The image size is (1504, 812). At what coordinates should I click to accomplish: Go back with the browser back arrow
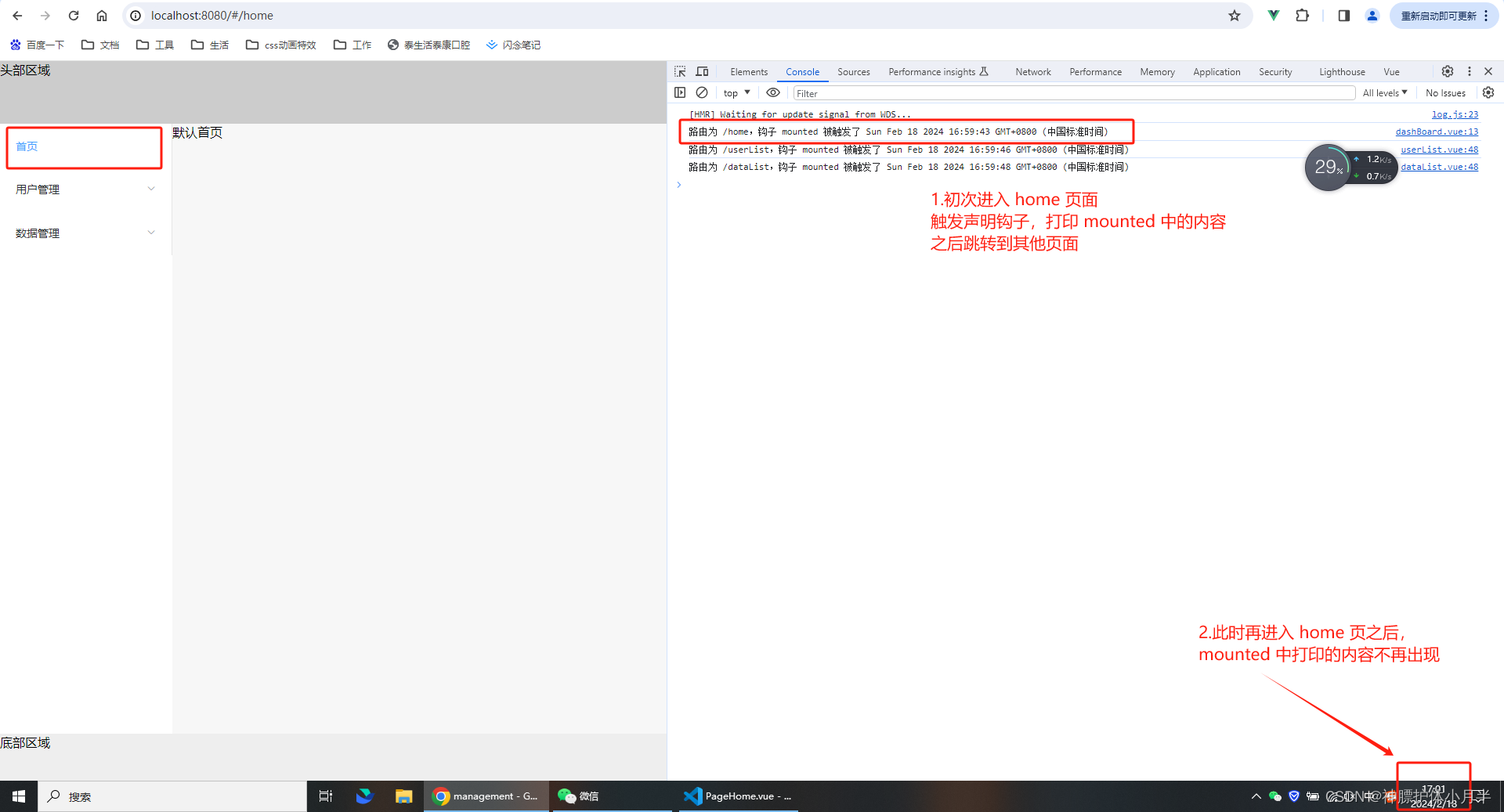coord(17,16)
